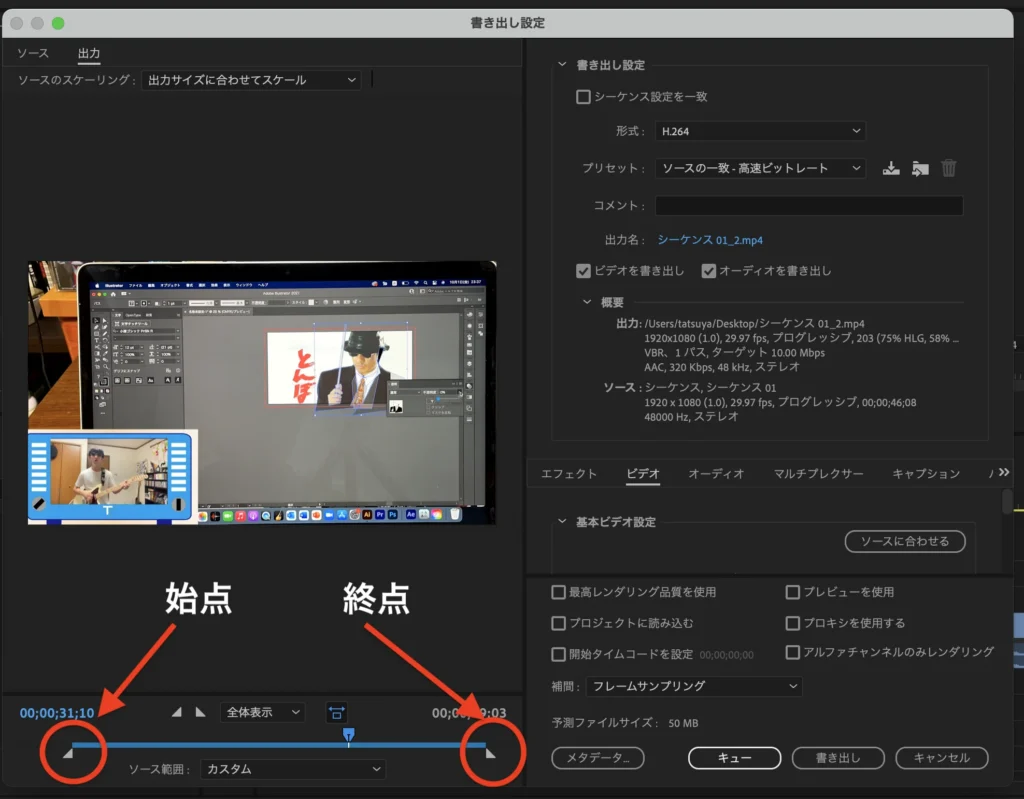Open the ソース範囲 カスタム dropdown
Image resolution: width=1024 pixels, height=799 pixels.
point(293,769)
